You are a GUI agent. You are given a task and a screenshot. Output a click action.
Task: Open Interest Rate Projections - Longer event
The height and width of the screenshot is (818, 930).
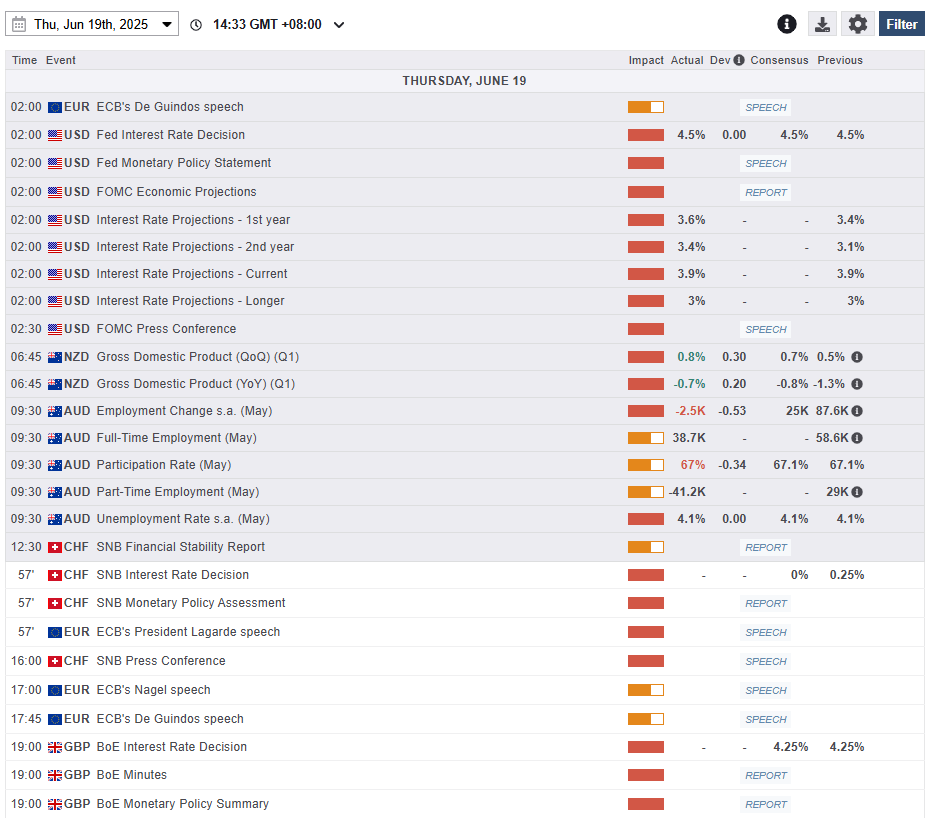click(190, 301)
